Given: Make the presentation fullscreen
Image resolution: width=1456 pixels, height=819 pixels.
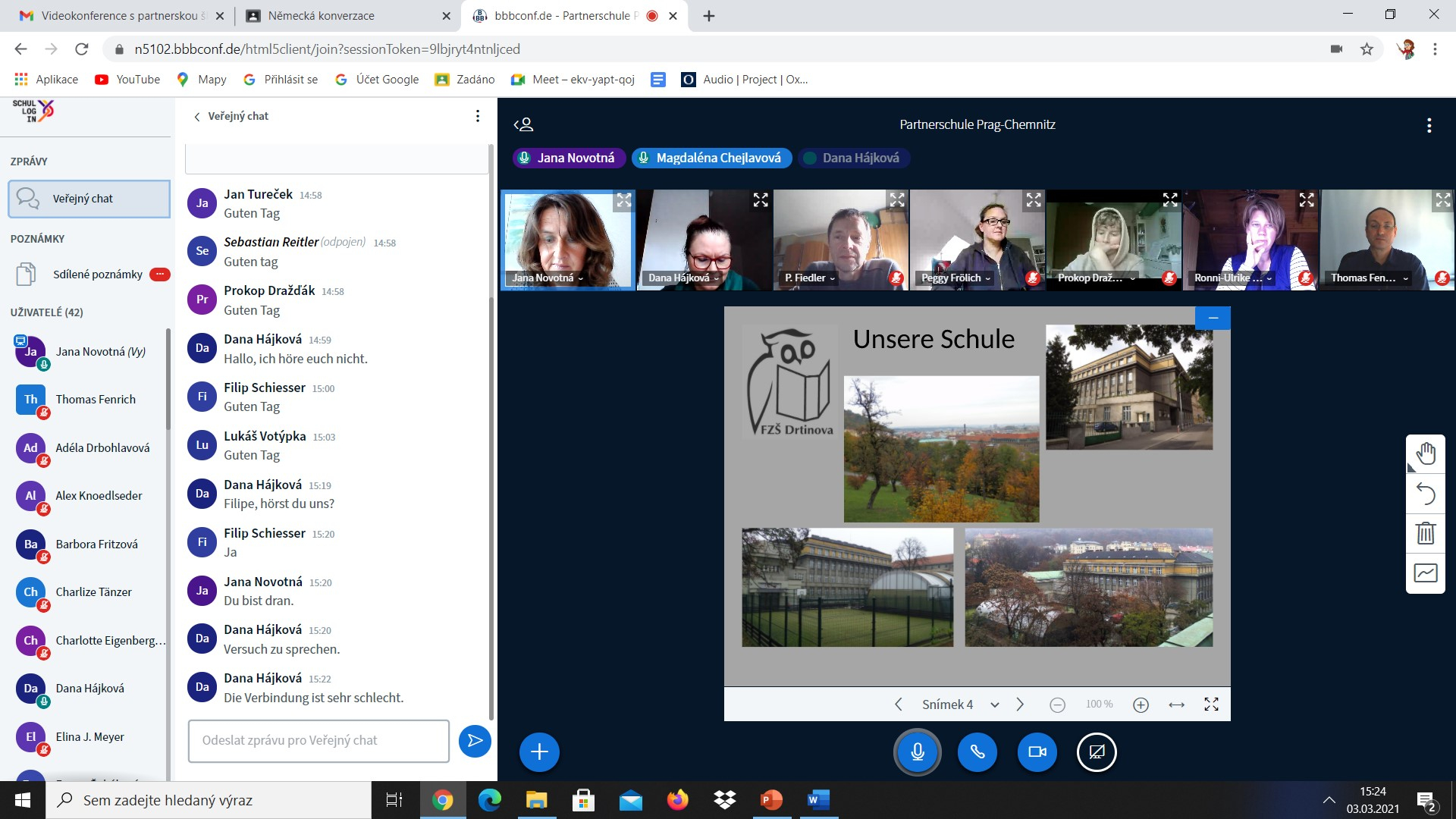Looking at the screenshot, I should tap(1211, 704).
